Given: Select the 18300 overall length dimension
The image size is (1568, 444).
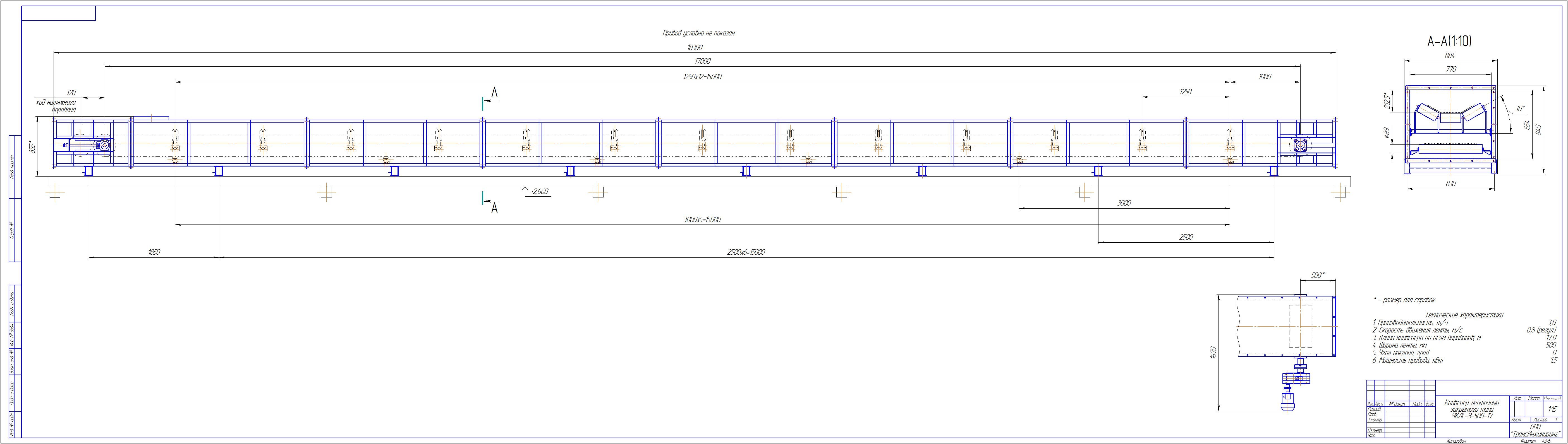Looking at the screenshot, I should tap(695, 47).
